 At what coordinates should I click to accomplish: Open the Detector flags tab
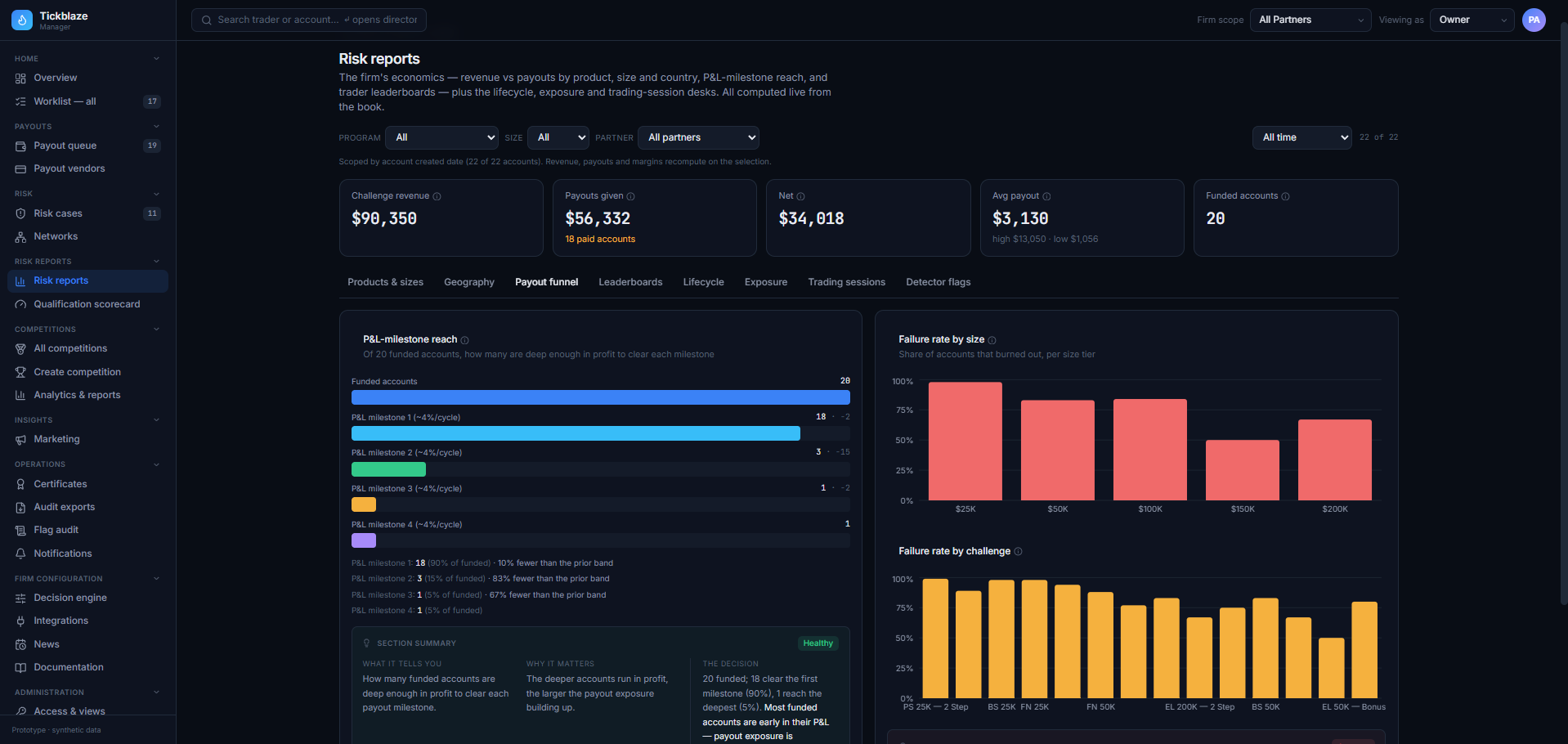click(x=939, y=282)
